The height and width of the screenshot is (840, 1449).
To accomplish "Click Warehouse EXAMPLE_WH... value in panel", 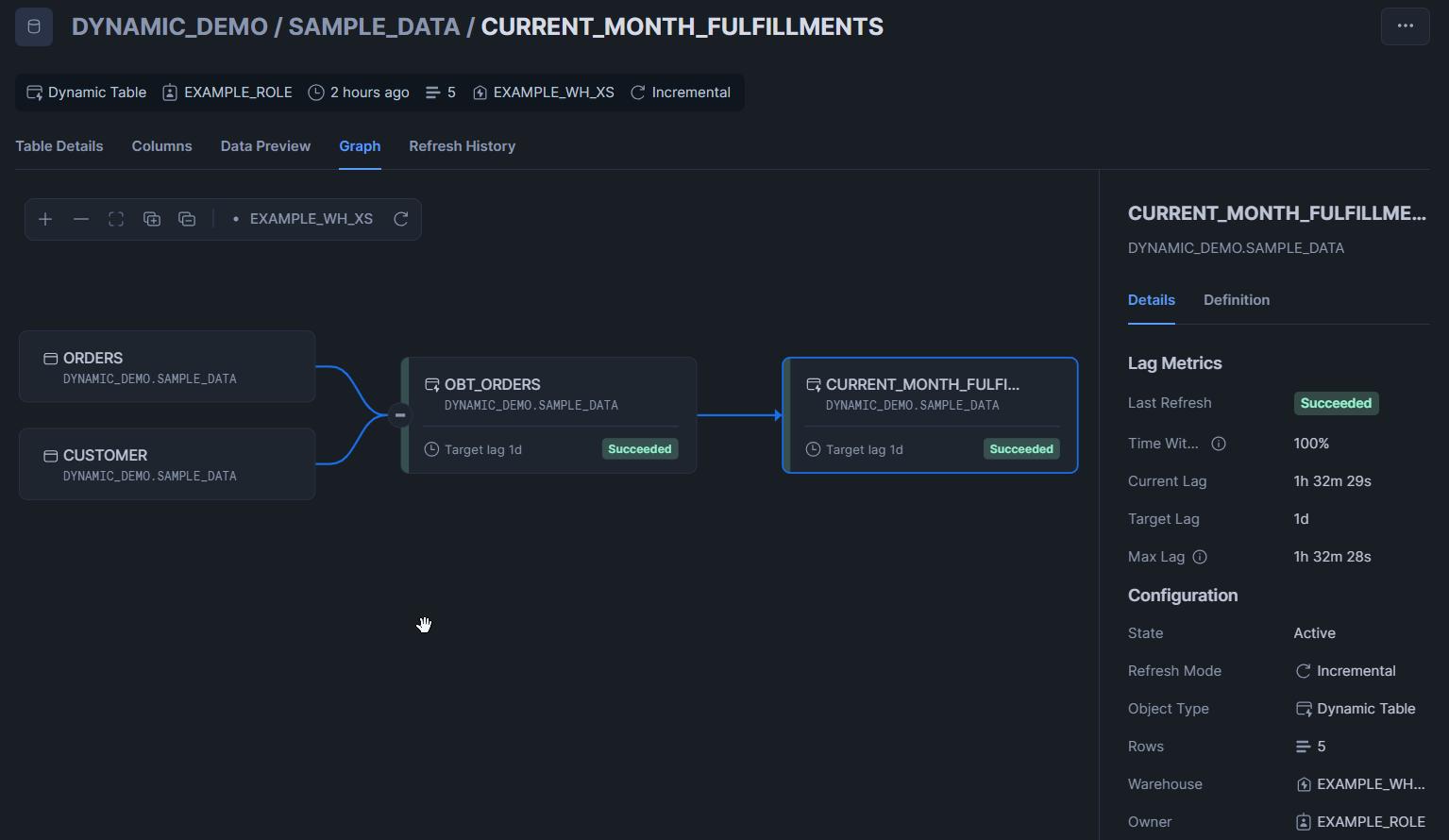I will pyautogui.click(x=1371, y=784).
